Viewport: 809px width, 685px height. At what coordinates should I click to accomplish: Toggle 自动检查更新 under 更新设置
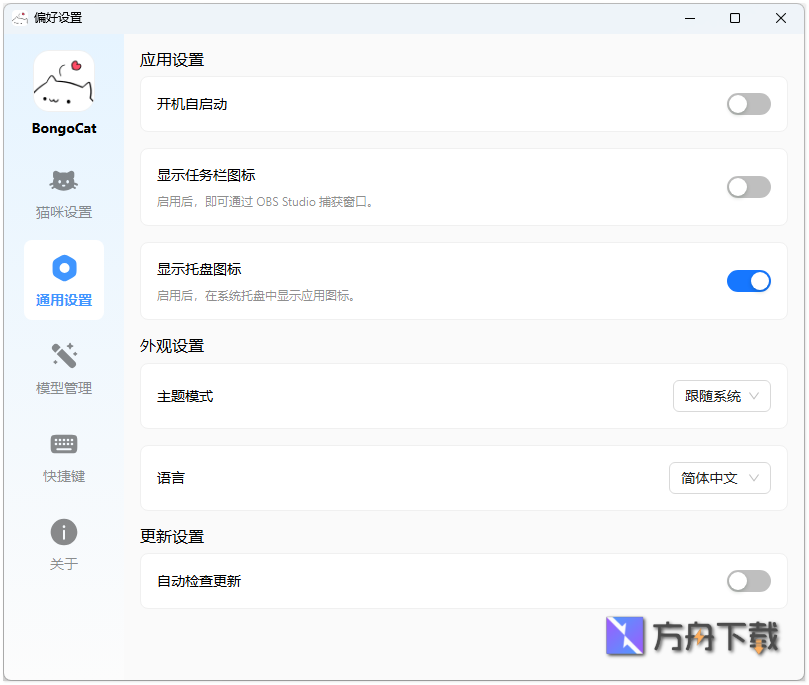click(748, 581)
